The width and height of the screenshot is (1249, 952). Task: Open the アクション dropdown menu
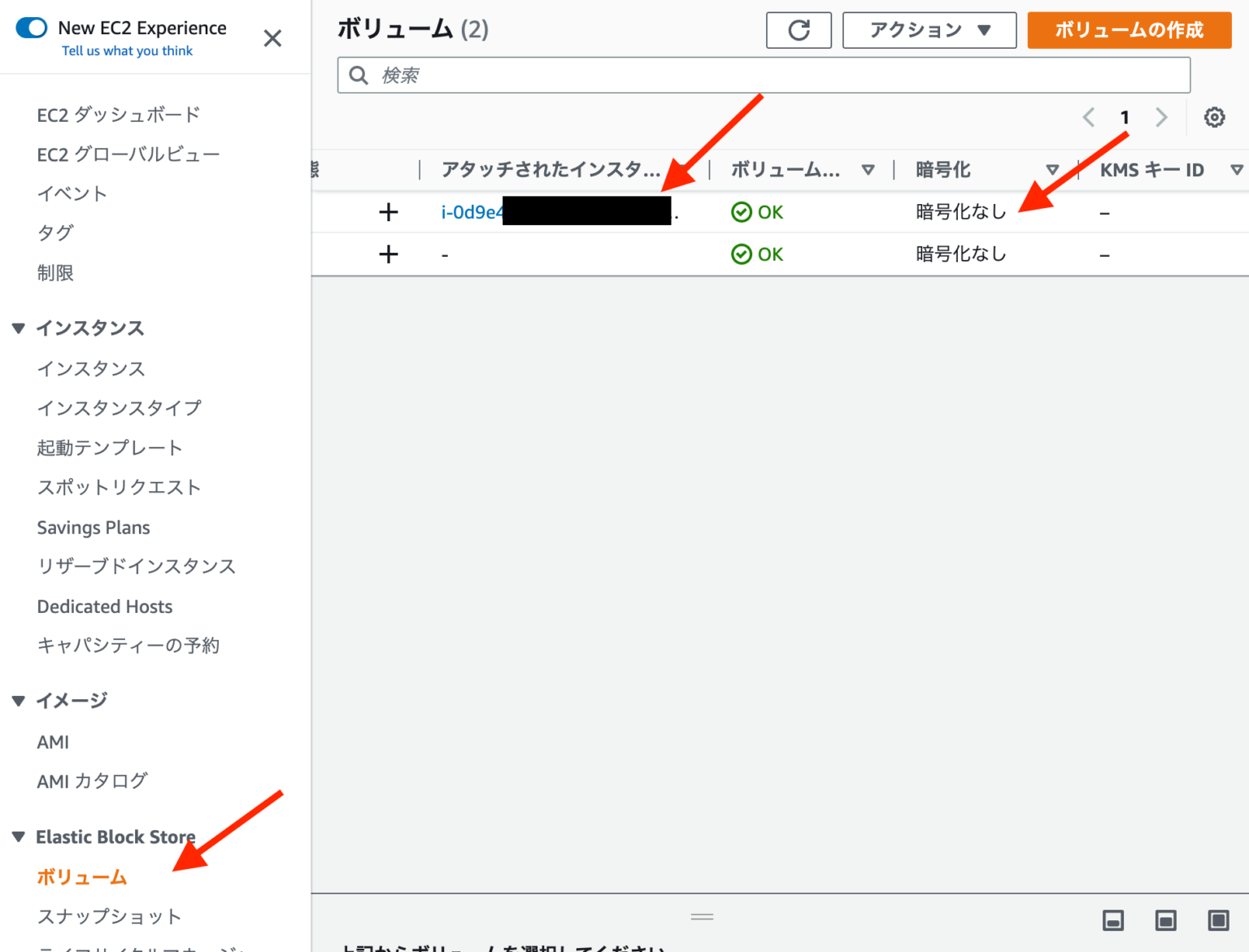929,30
